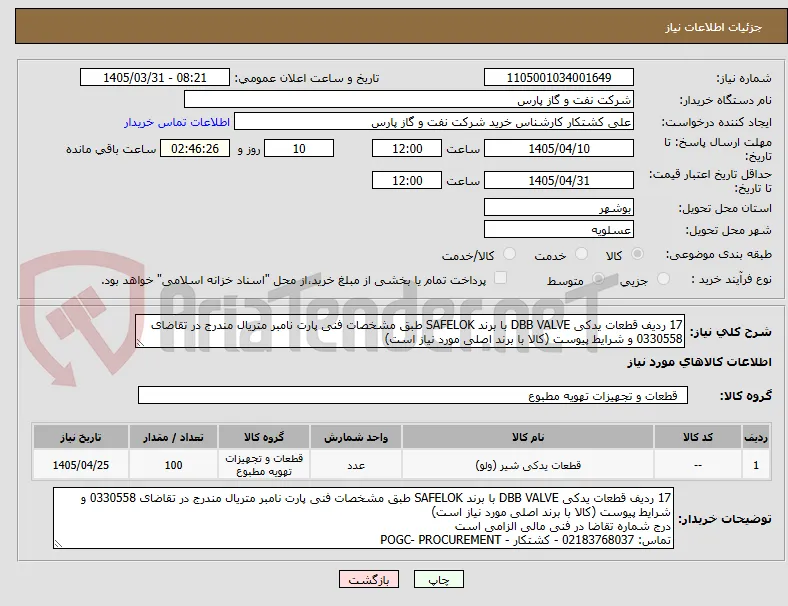The width and height of the screenshot is (788, 606).
Task: Click the label ساعت باقی مانده
Action: click(x=111, y=149)
